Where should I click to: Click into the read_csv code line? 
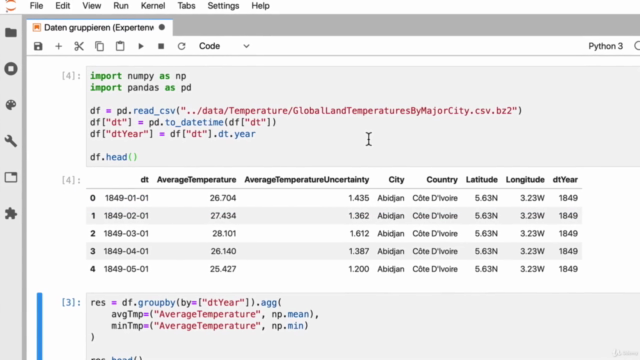click(306, 111)
